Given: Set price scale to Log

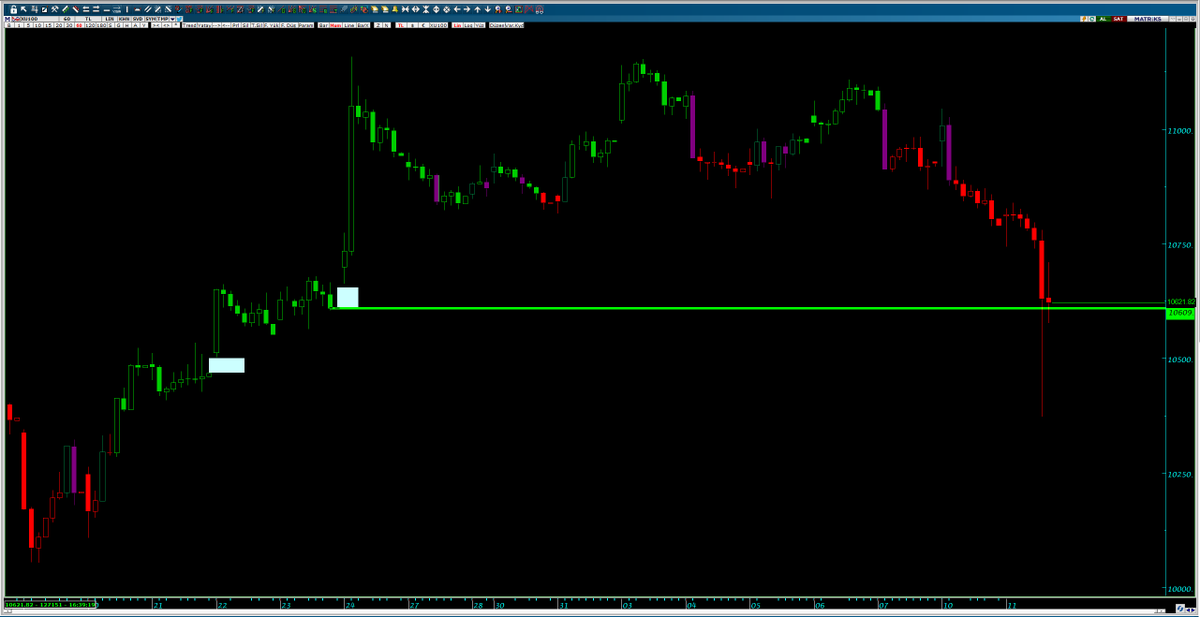Looking at the screenshot, I should (x=469, y=25).
